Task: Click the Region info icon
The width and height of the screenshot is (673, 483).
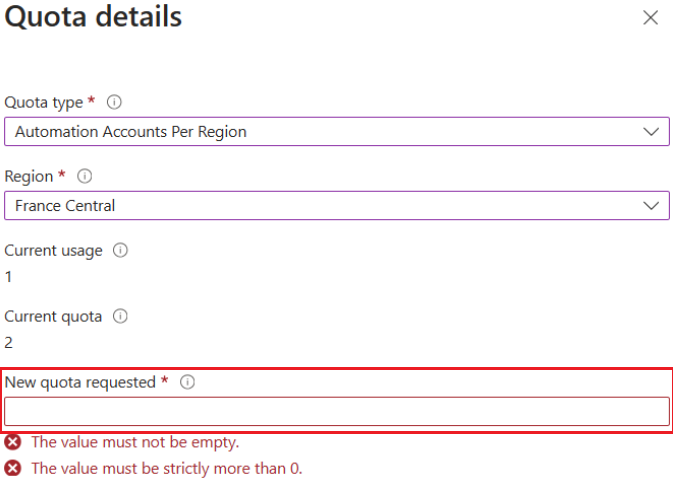Action: click(x=85, y=176)
